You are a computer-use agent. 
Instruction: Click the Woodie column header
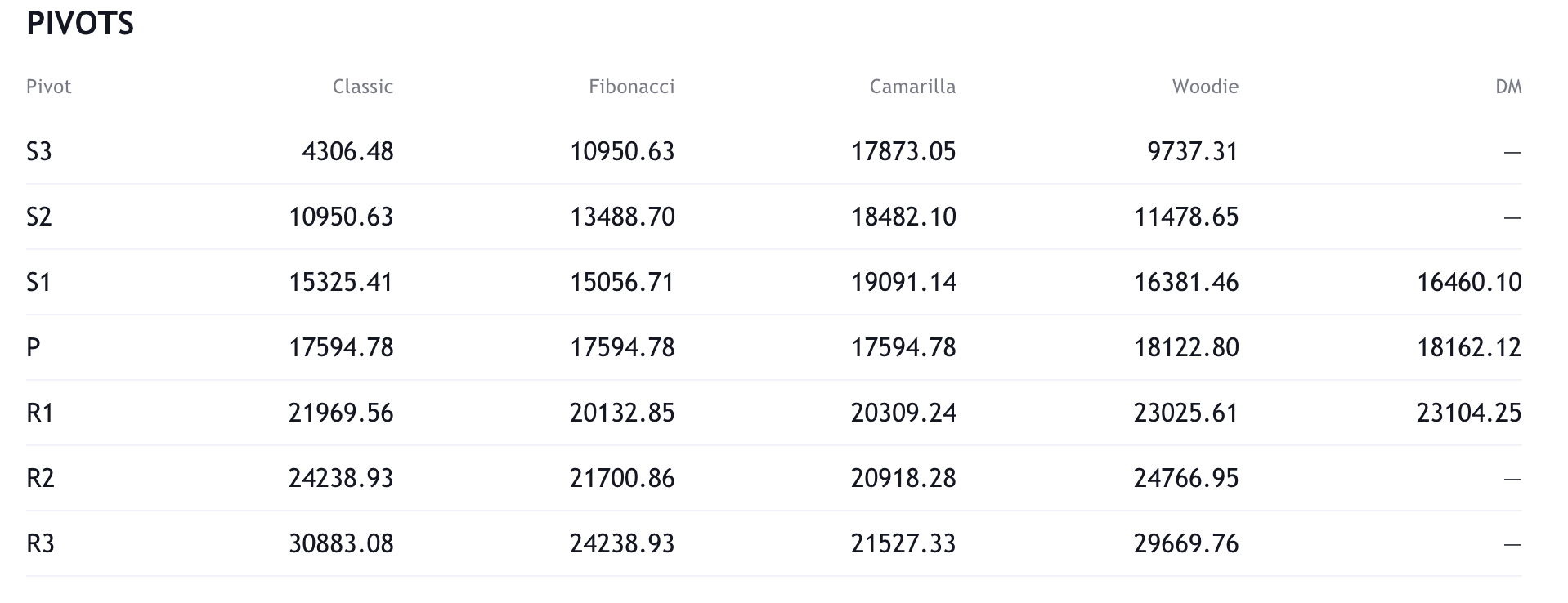pos(1205,87)
